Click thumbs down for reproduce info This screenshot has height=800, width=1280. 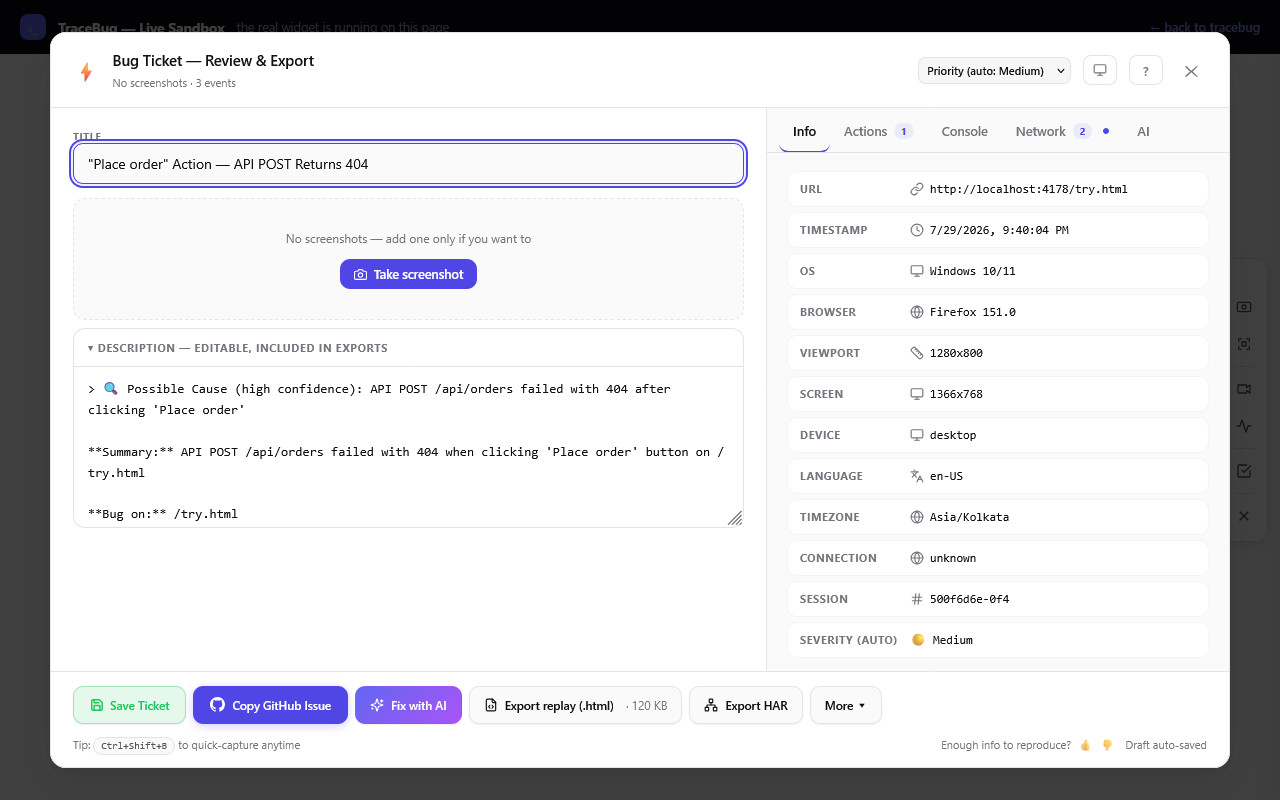(x=1107, y=745)
